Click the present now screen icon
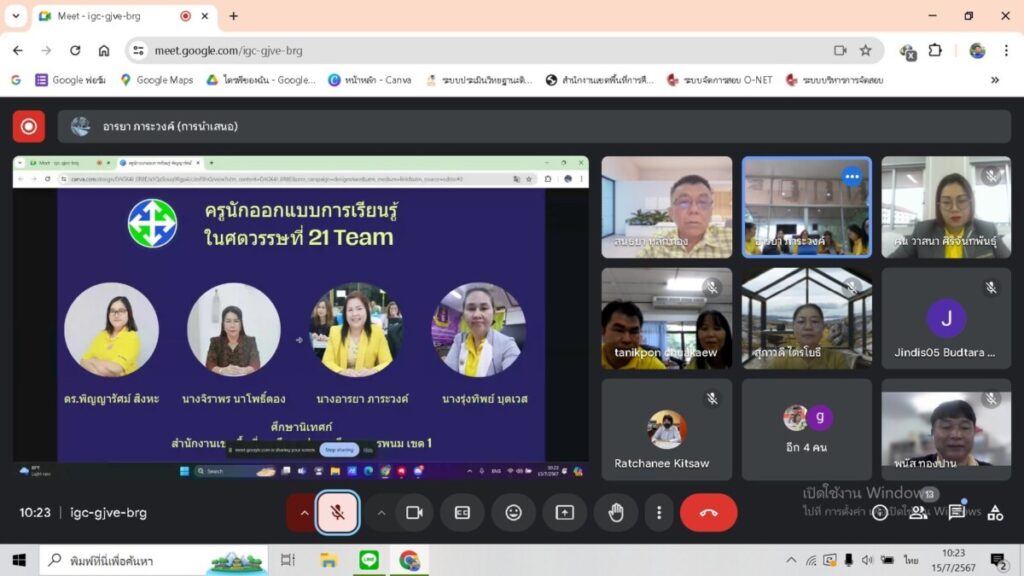Screen dimensions: 1024x576 [565, 513]
